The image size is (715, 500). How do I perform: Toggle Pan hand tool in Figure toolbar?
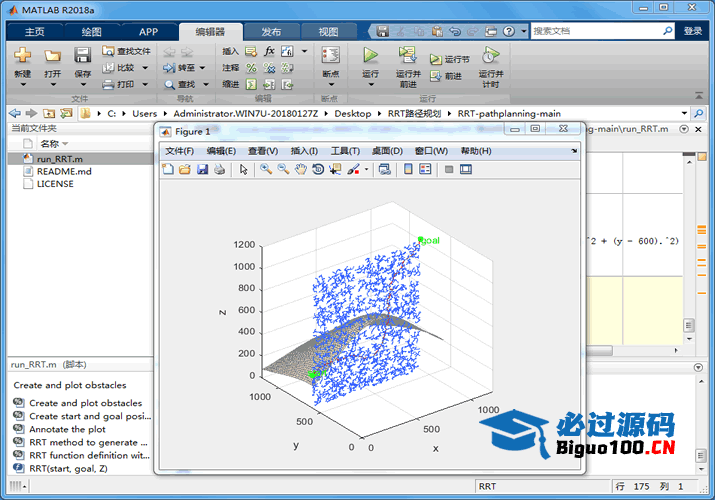pos(301,170)
